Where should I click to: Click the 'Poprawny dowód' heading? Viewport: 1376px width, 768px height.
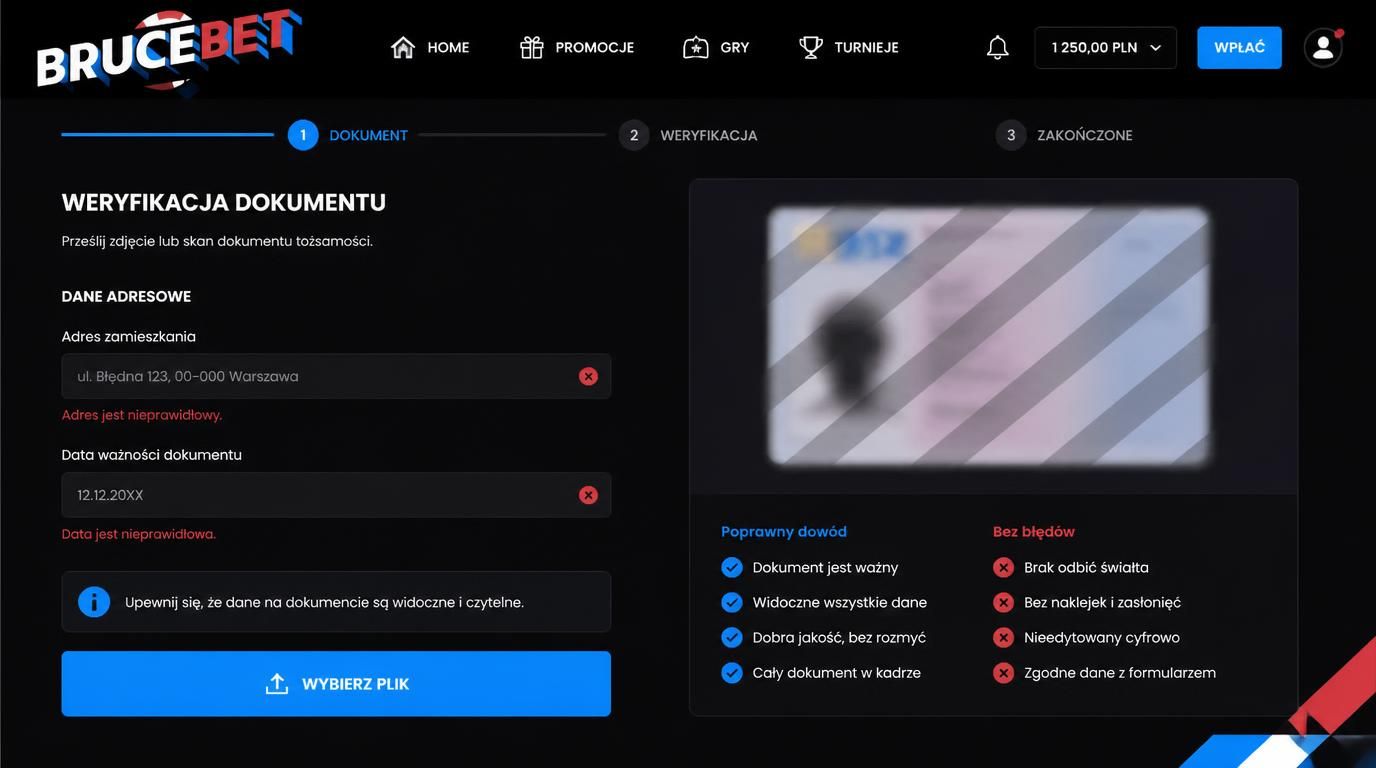pos(784,532)
